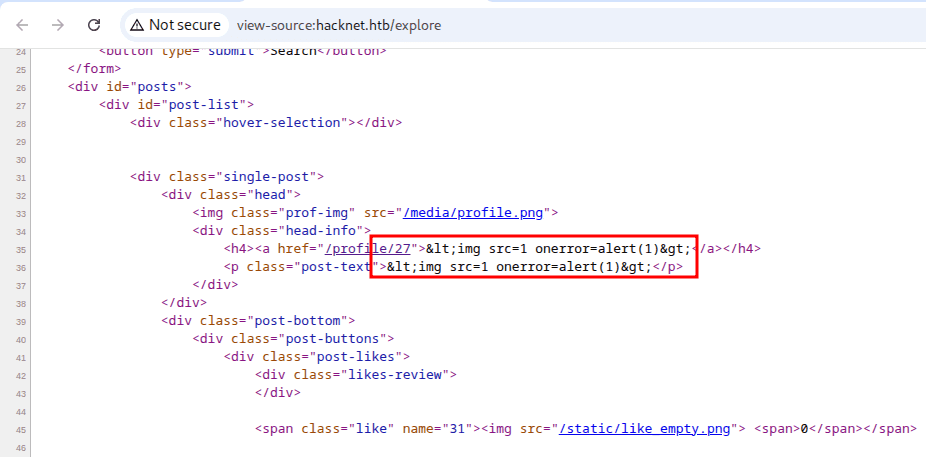This screenshot has height=457, width=926.
Task: Click the Not secure warning triangle
Action: tap(137, 24)
